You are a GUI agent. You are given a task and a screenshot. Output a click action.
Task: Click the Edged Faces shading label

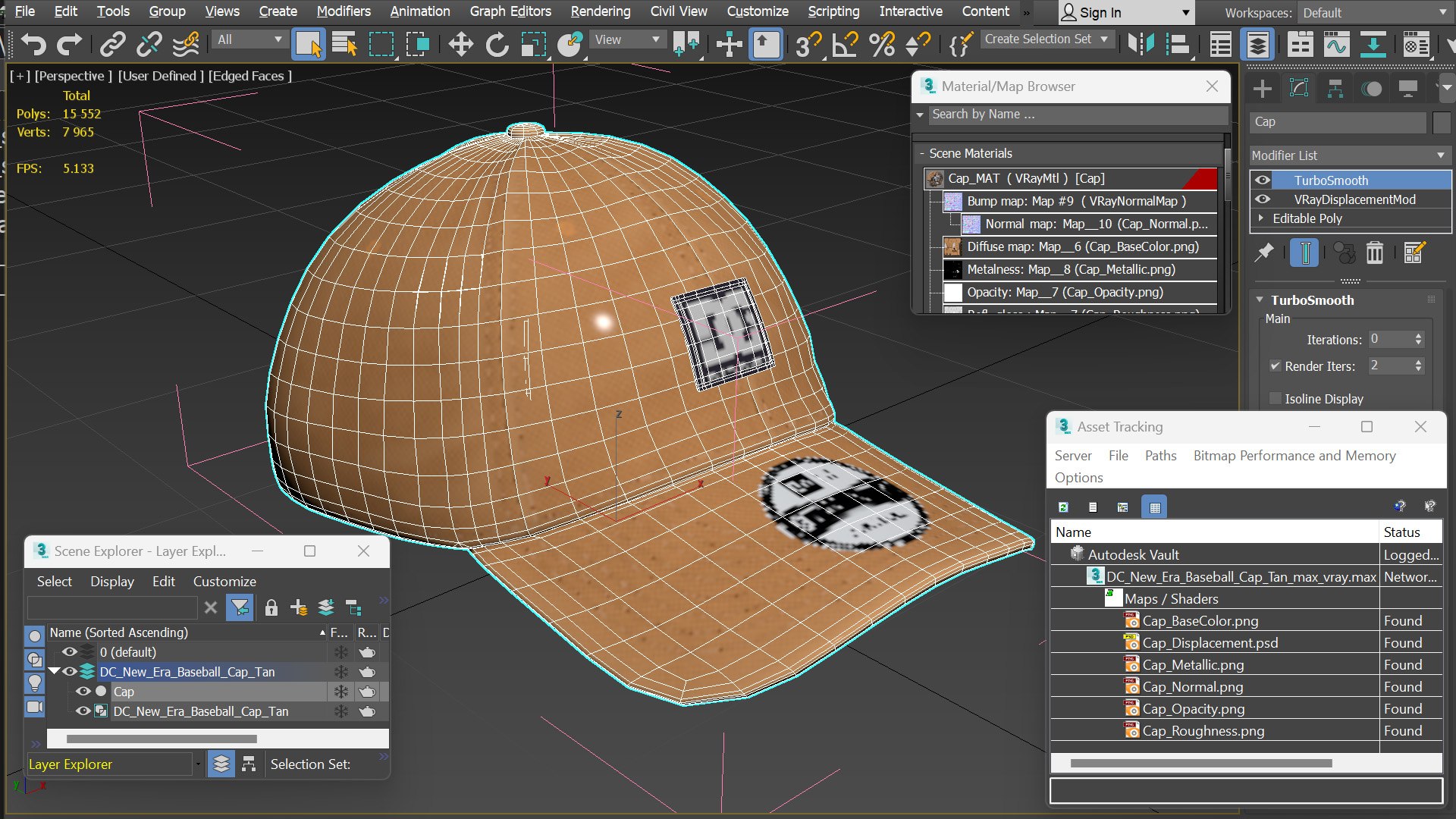click(x=250, y=76)
